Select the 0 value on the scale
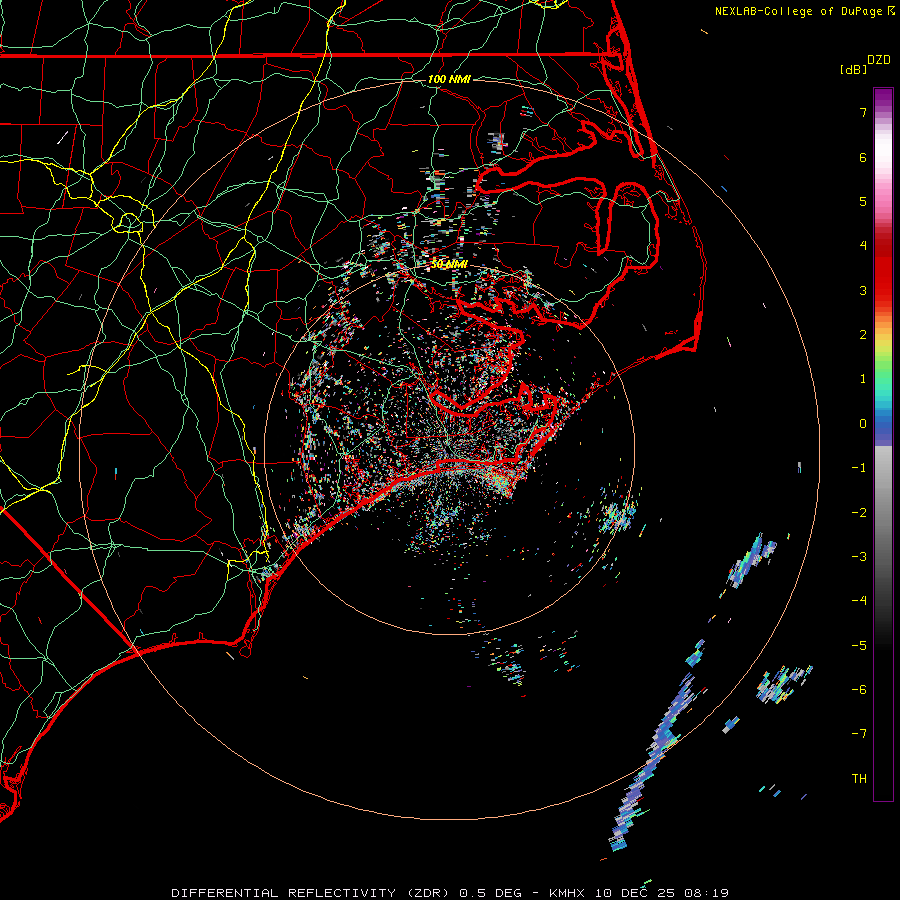The image size is (900, 900). pyautogui.click(x=863, y=424)
